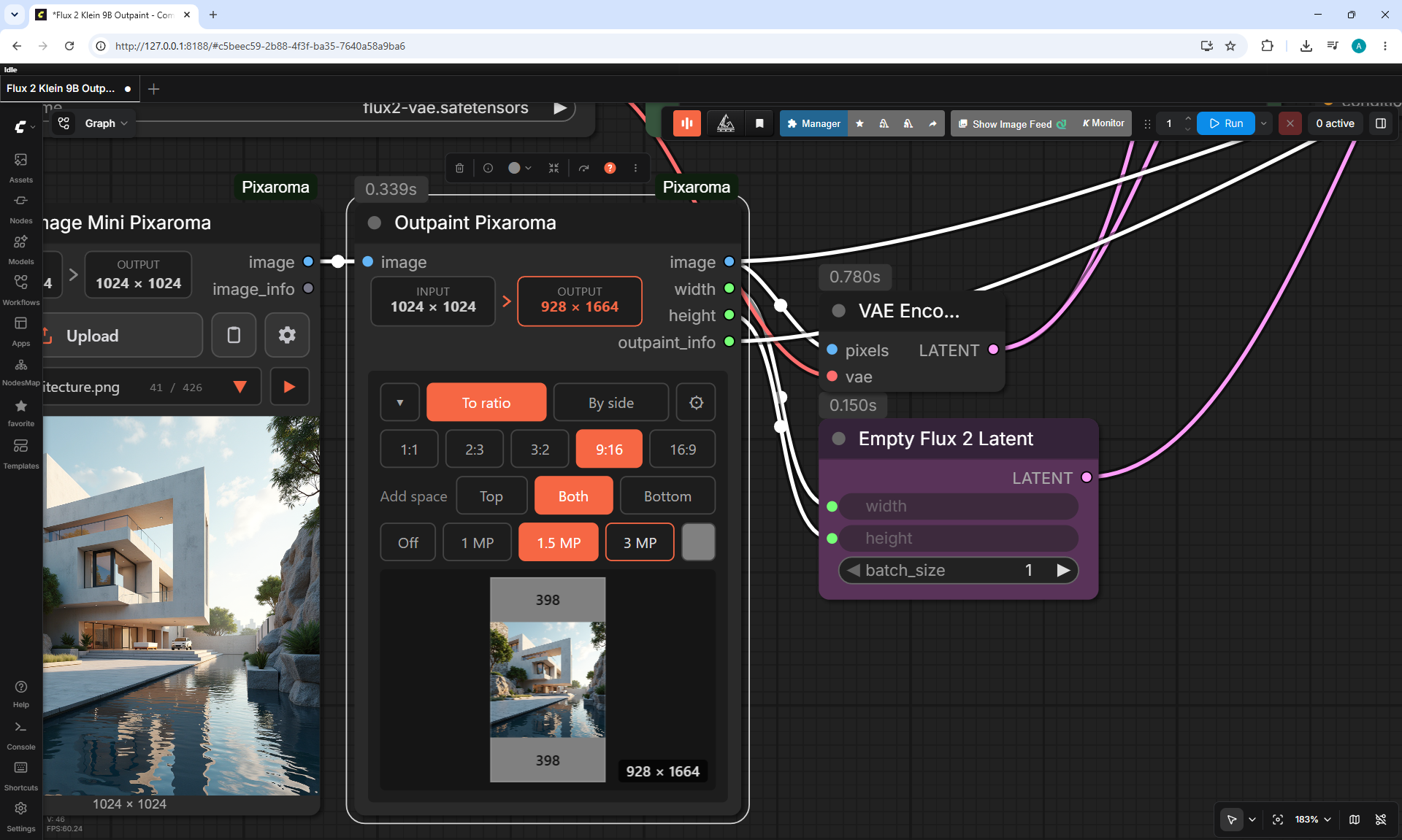The image size is (1402, 840).
Task: Click the outpaint preview thumbnail
Action: 548,679
